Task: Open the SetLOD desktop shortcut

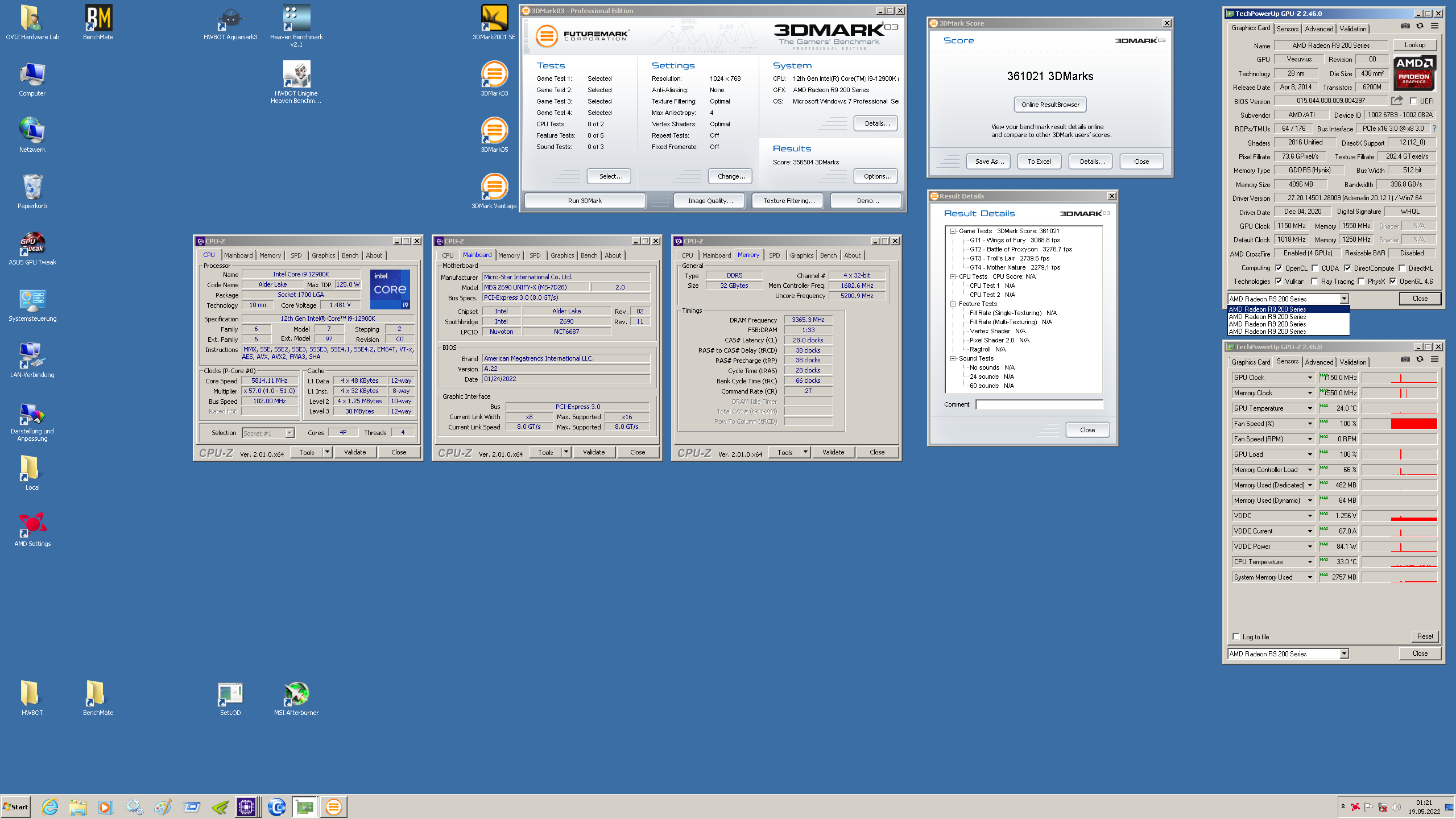Action: click(x=230, y=698)
